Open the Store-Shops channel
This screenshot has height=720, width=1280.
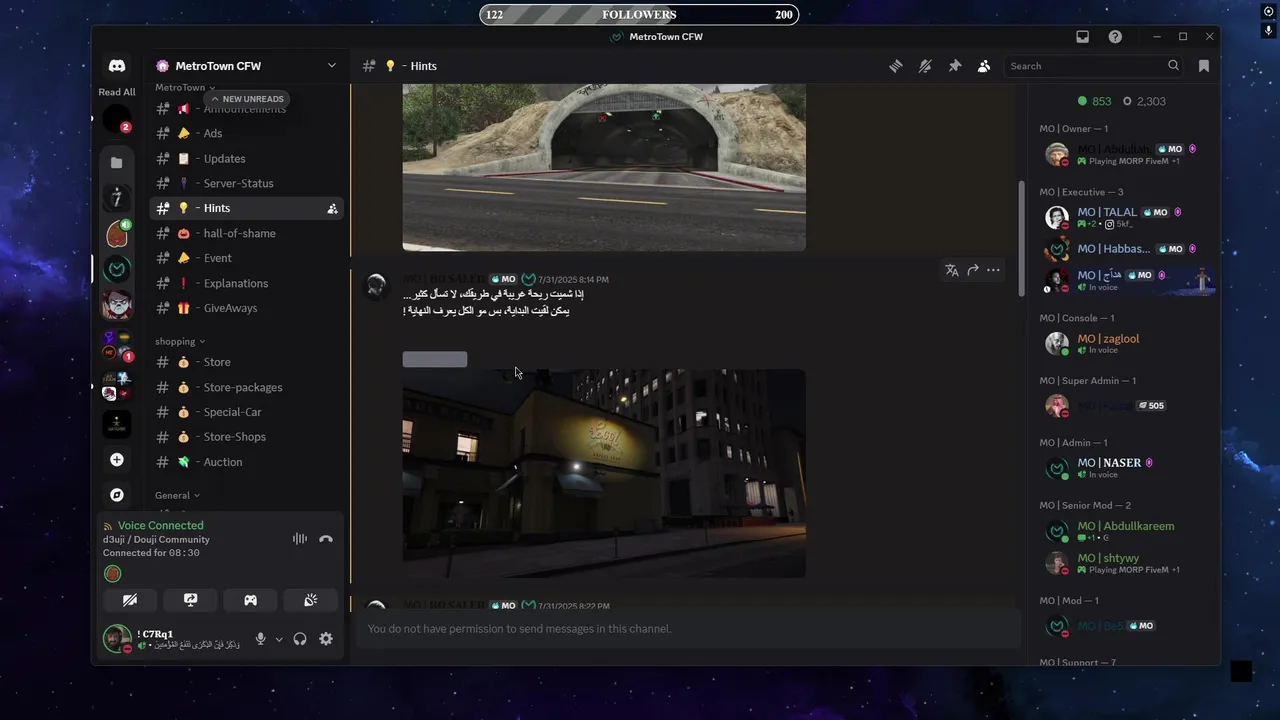pyautogui.click(x=246, y=438)
